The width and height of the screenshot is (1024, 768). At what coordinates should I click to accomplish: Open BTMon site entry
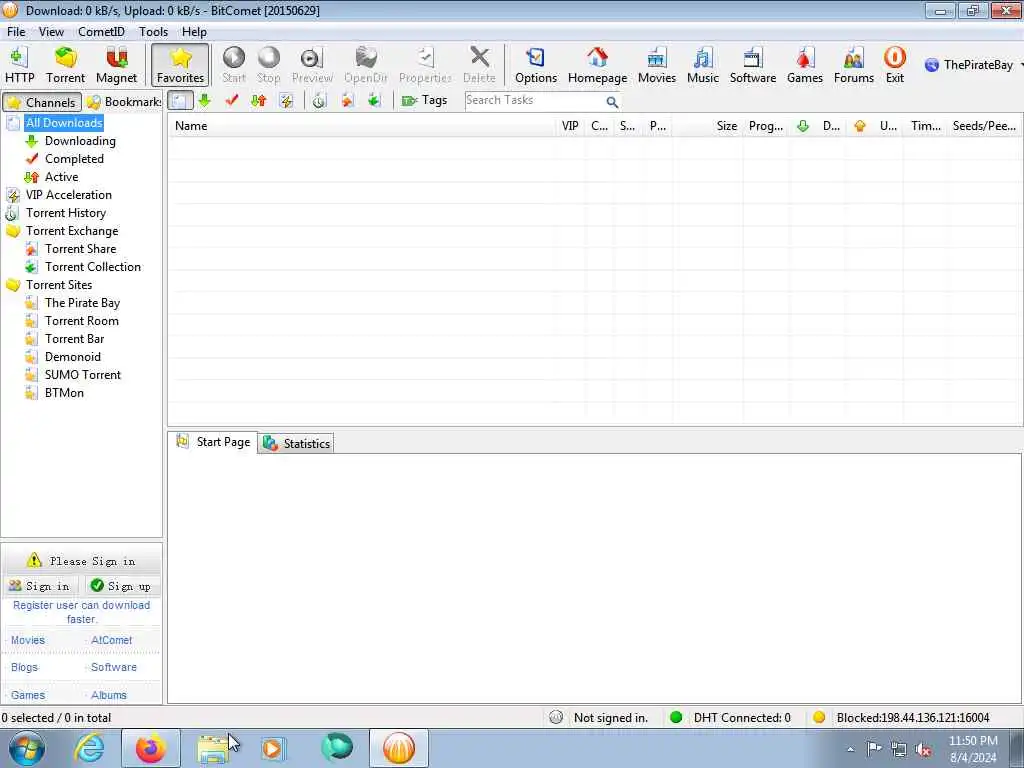[x=64, y=392]
